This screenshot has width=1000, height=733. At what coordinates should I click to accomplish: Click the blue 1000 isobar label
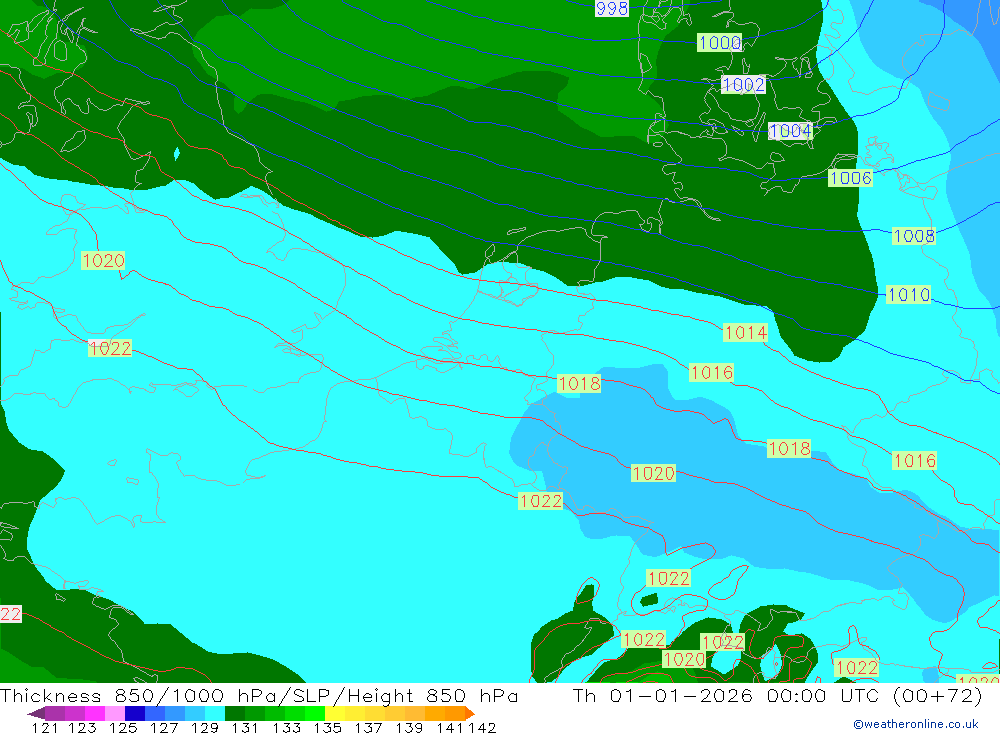(719, 43)
